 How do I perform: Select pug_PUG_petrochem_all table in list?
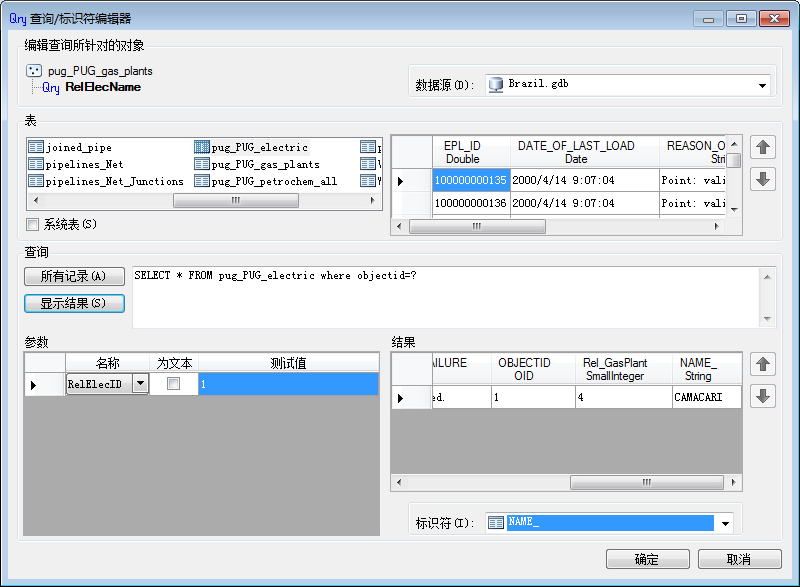[273, 182]
